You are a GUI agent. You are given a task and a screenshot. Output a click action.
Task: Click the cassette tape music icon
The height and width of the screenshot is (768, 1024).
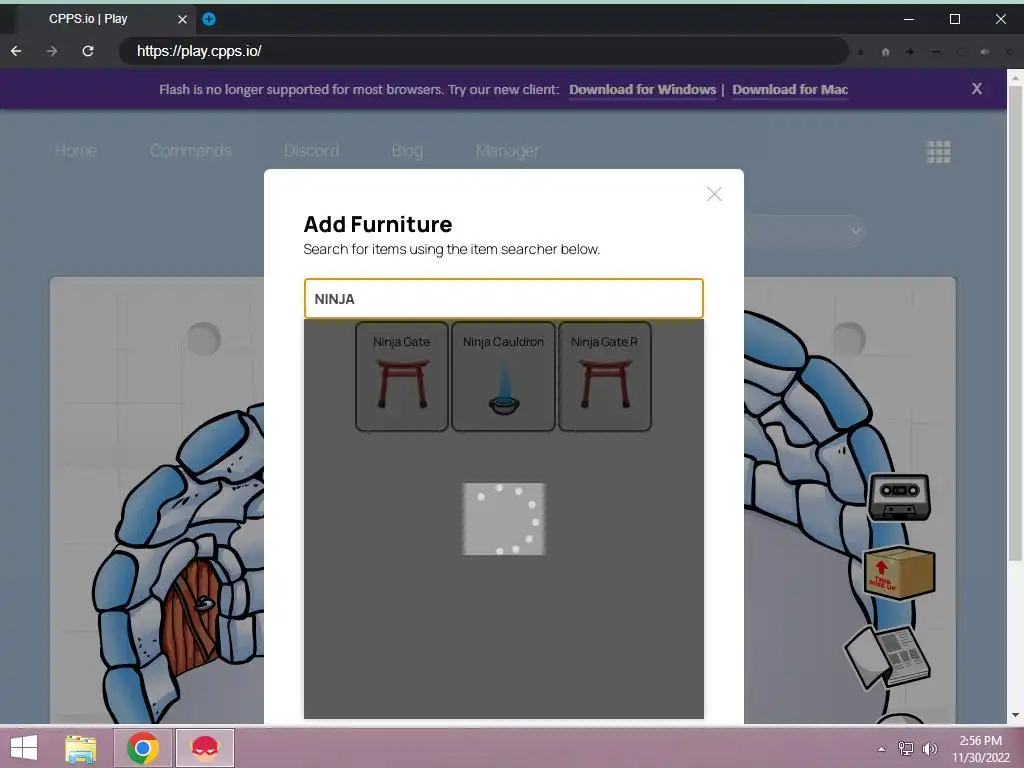(899, 498)
